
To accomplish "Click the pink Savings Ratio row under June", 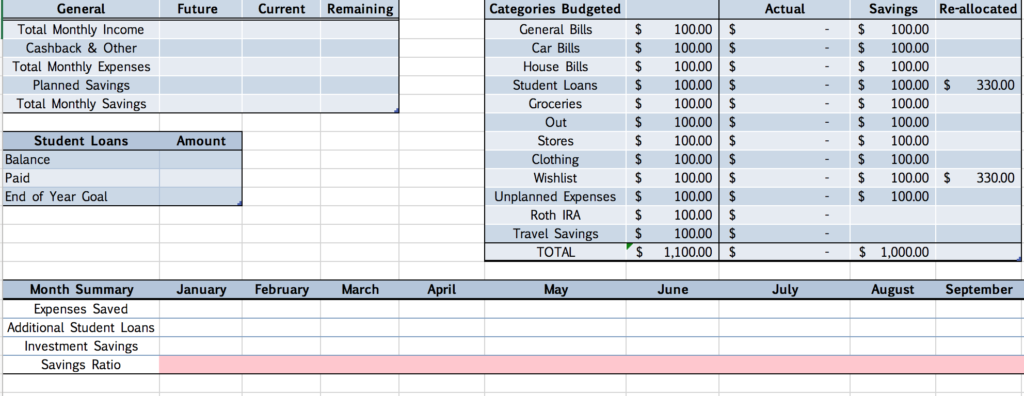I will [x=673, y=365].
